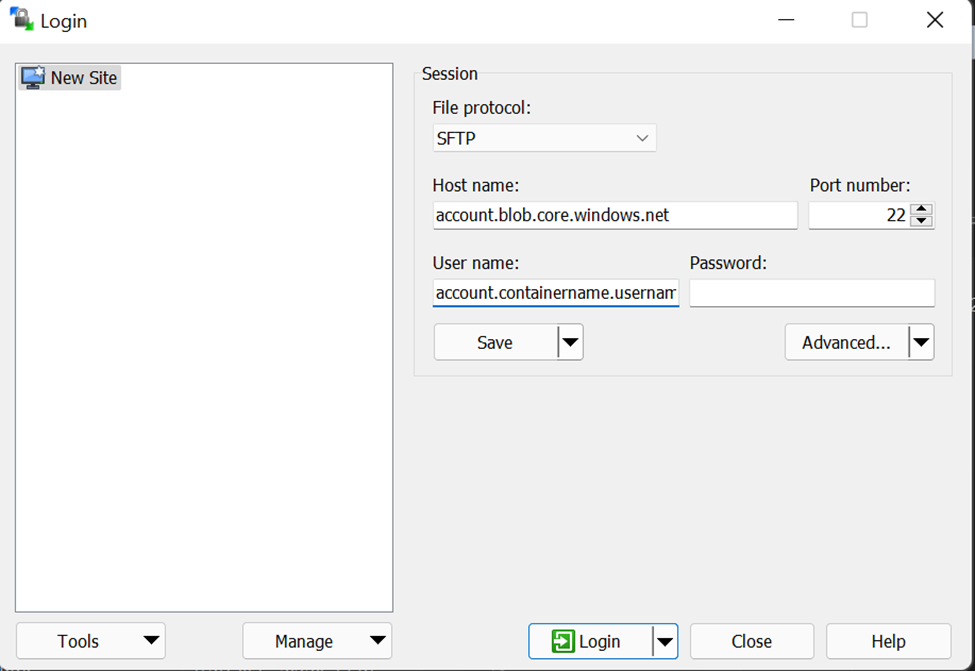The width and height of the screenshot is (975, 671).
Task: Open the Tools menu button
Action: (91, 641)
